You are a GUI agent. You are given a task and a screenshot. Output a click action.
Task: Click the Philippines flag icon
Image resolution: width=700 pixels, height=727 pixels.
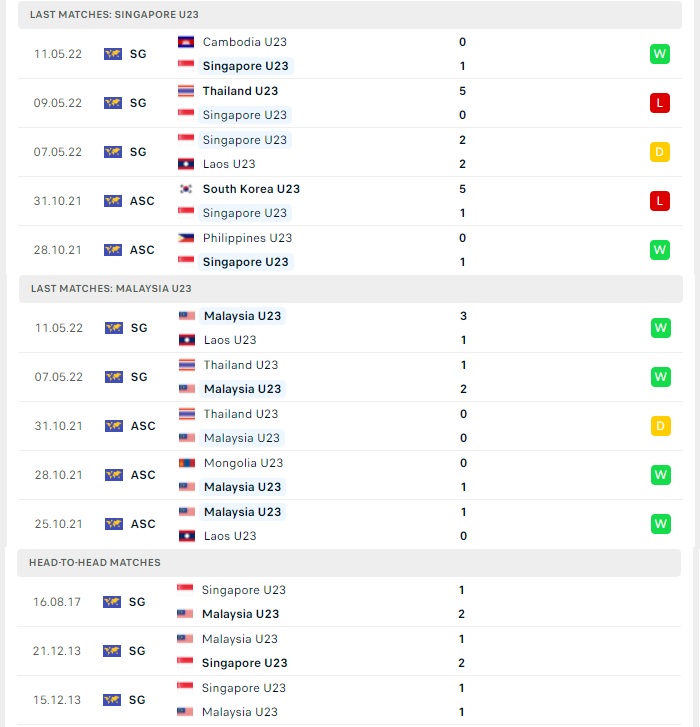click(186, 238)
